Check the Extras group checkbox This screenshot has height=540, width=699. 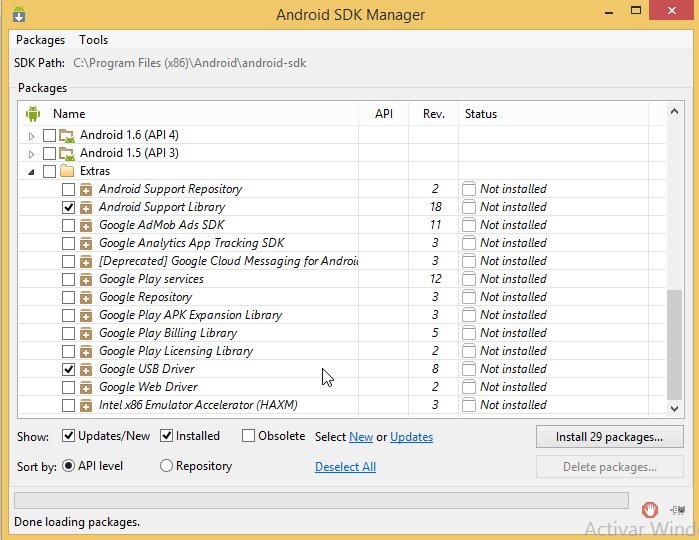tap(49, 171)
